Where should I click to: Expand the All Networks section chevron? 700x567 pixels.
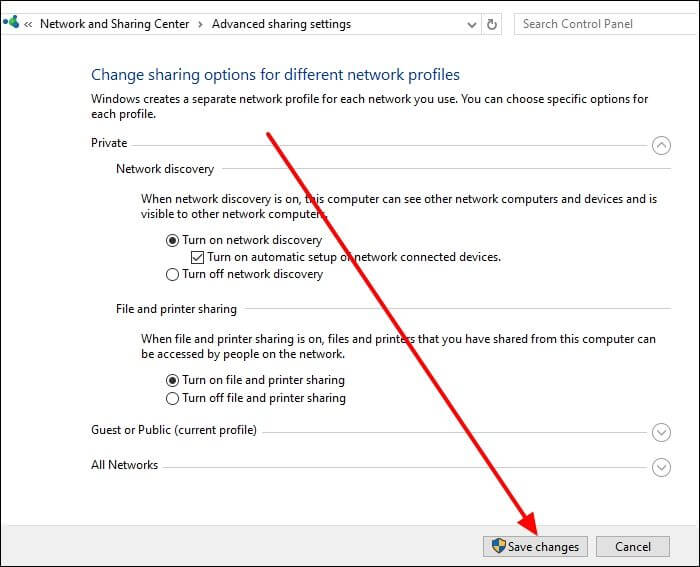(x=661, y=467)
